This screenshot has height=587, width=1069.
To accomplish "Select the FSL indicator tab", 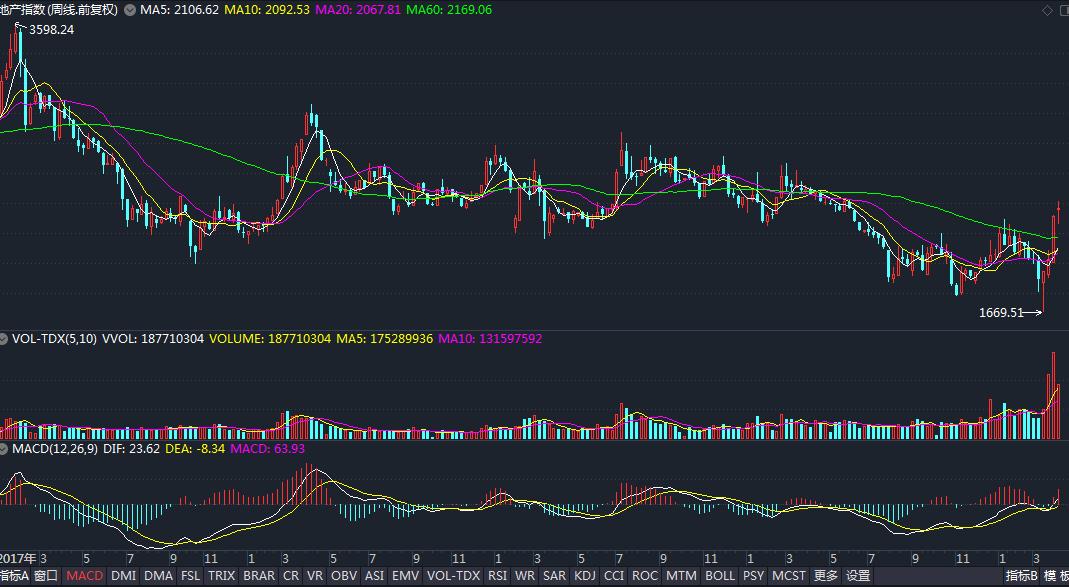I will pyautogui.click(x=190, y=576).
